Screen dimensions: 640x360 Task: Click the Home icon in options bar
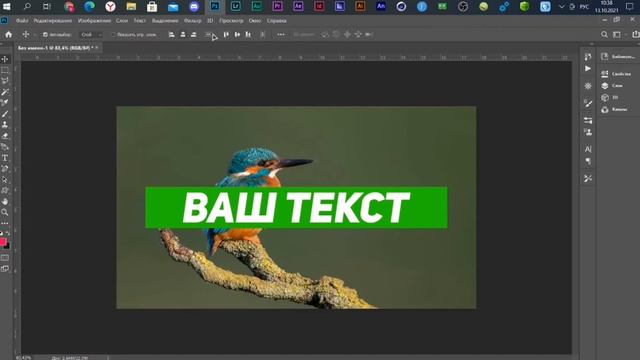(x=9, y=35)
